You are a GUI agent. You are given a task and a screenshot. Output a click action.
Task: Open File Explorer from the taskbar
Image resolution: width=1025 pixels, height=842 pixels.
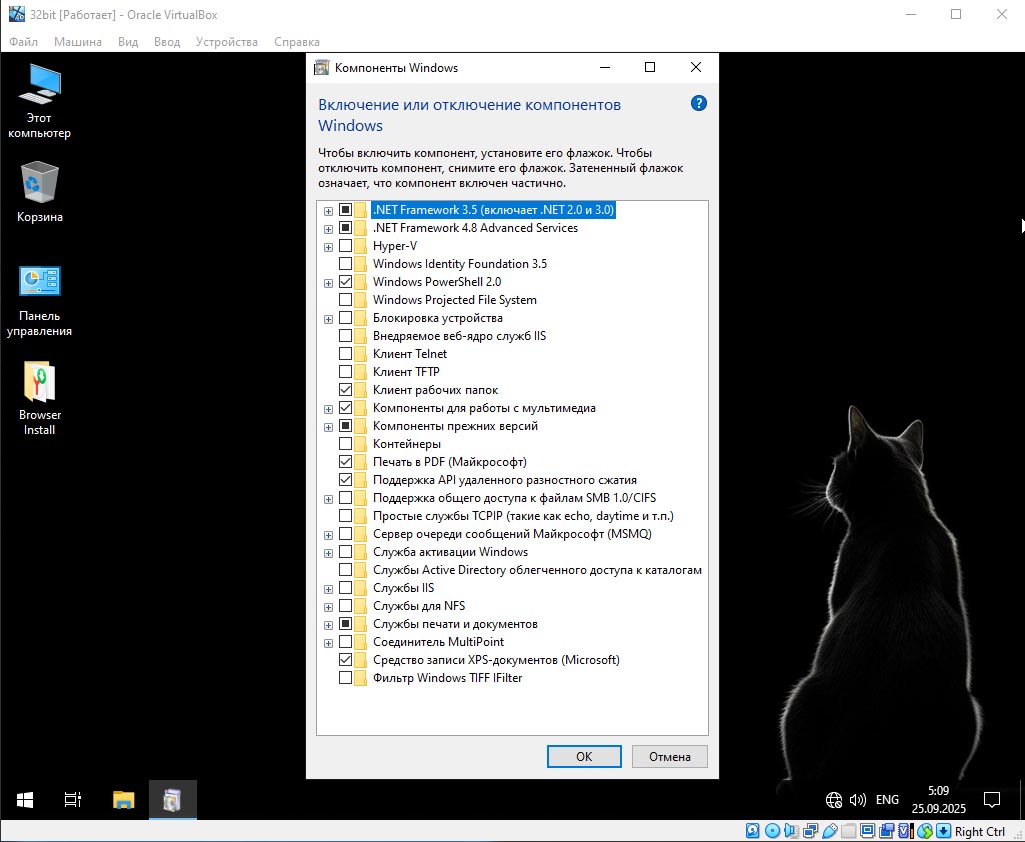point(123,800)
